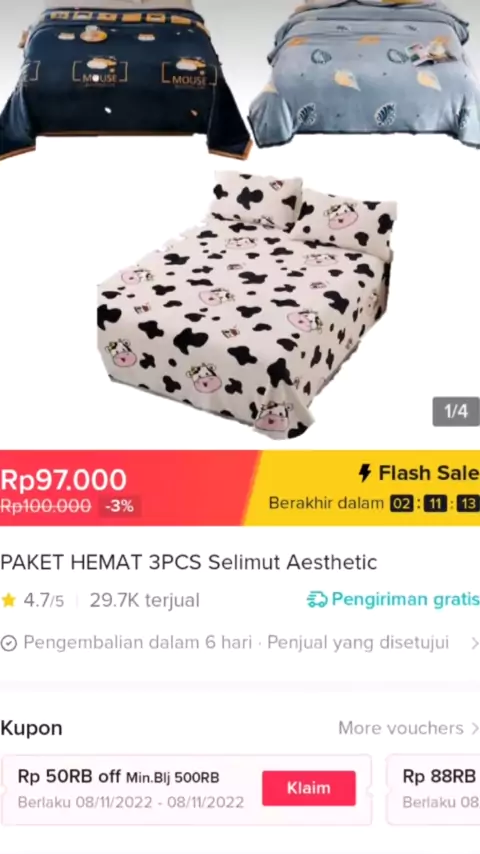Tap the Rp 50RB off coupon card
480x854 pixels.
click(x=186, y=789)
